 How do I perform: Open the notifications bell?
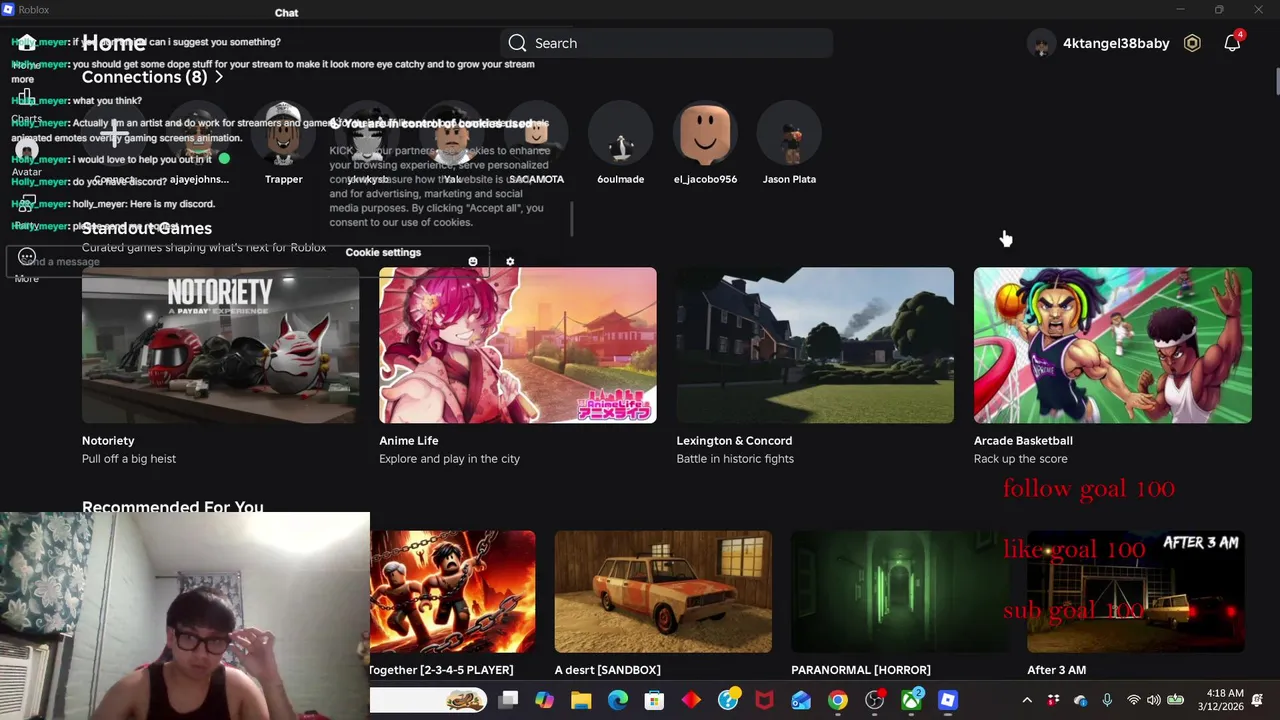(1232, 43)
